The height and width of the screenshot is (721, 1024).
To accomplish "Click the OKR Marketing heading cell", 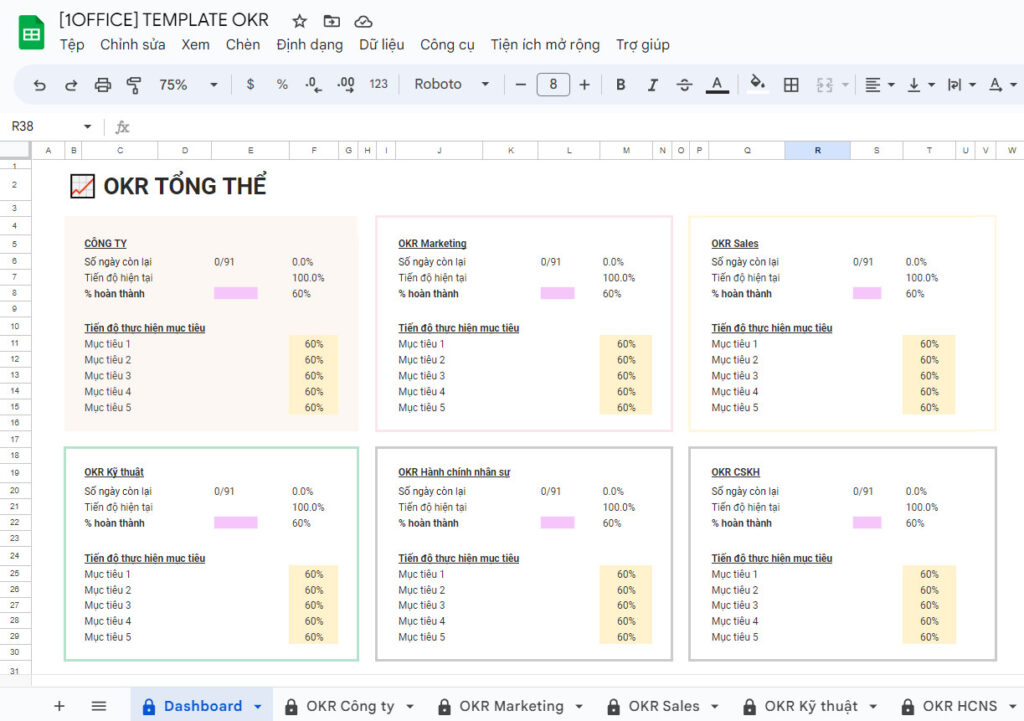I will point(432,244).
